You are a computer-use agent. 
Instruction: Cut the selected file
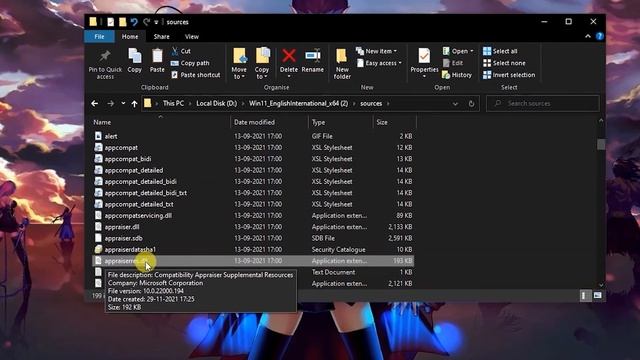181,51
